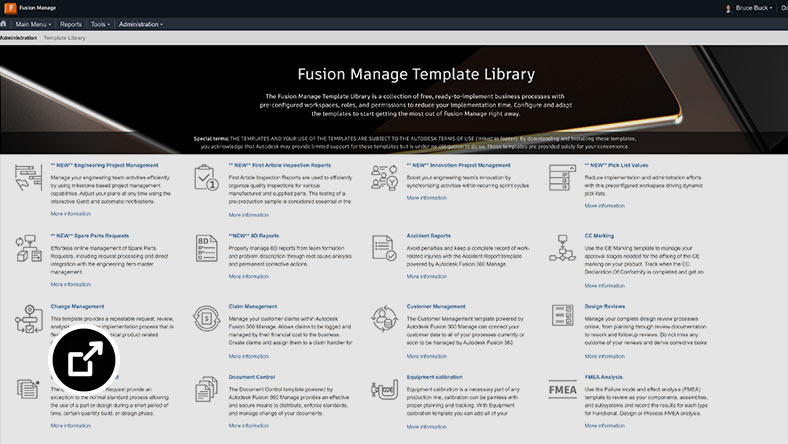Expand the Main Menu dropdown

(35, 23)
